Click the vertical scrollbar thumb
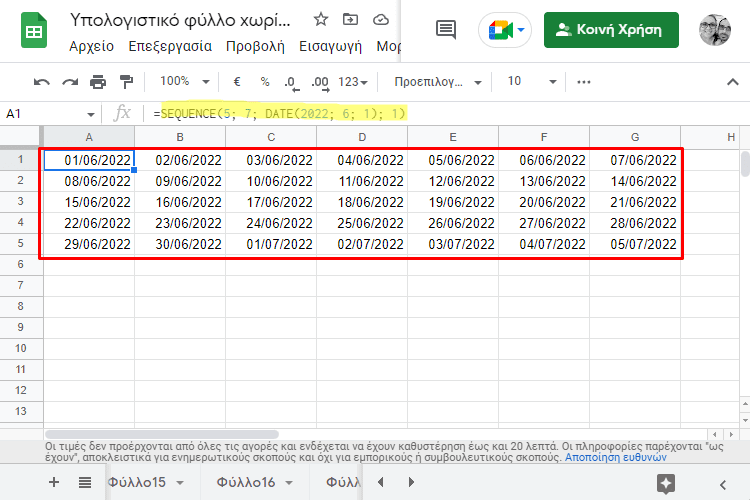Image resolution: width=750 pixels, height=500 pixels. pyautogui.click(x=745, y=164)
